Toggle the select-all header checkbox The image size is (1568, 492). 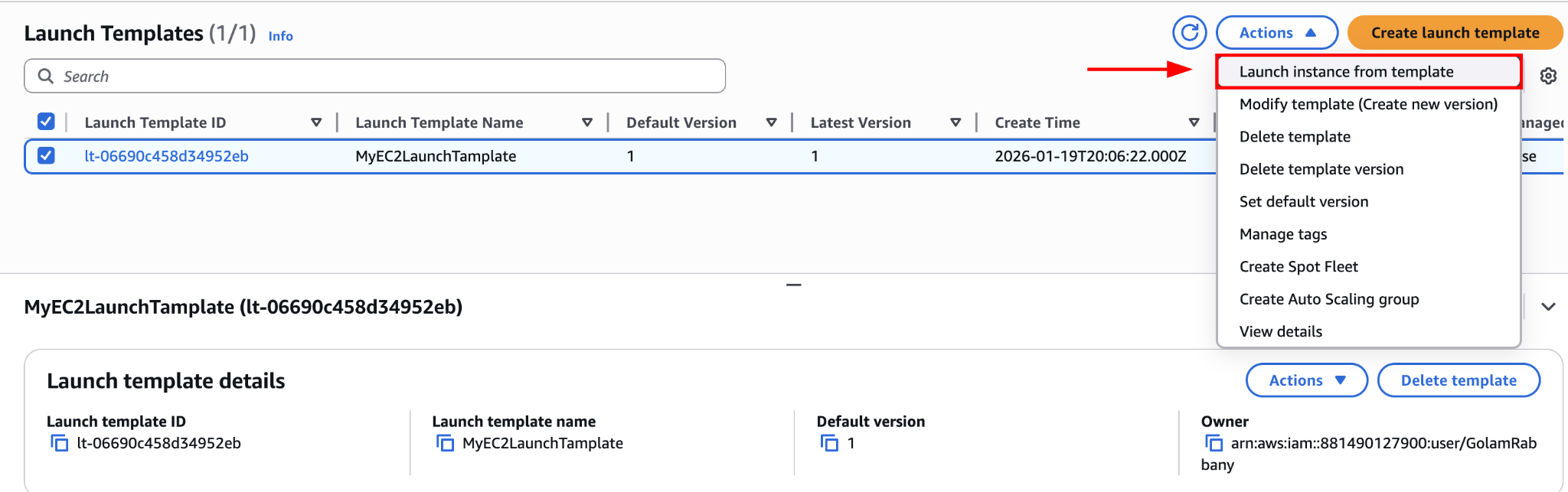click(x=47, y=121)
